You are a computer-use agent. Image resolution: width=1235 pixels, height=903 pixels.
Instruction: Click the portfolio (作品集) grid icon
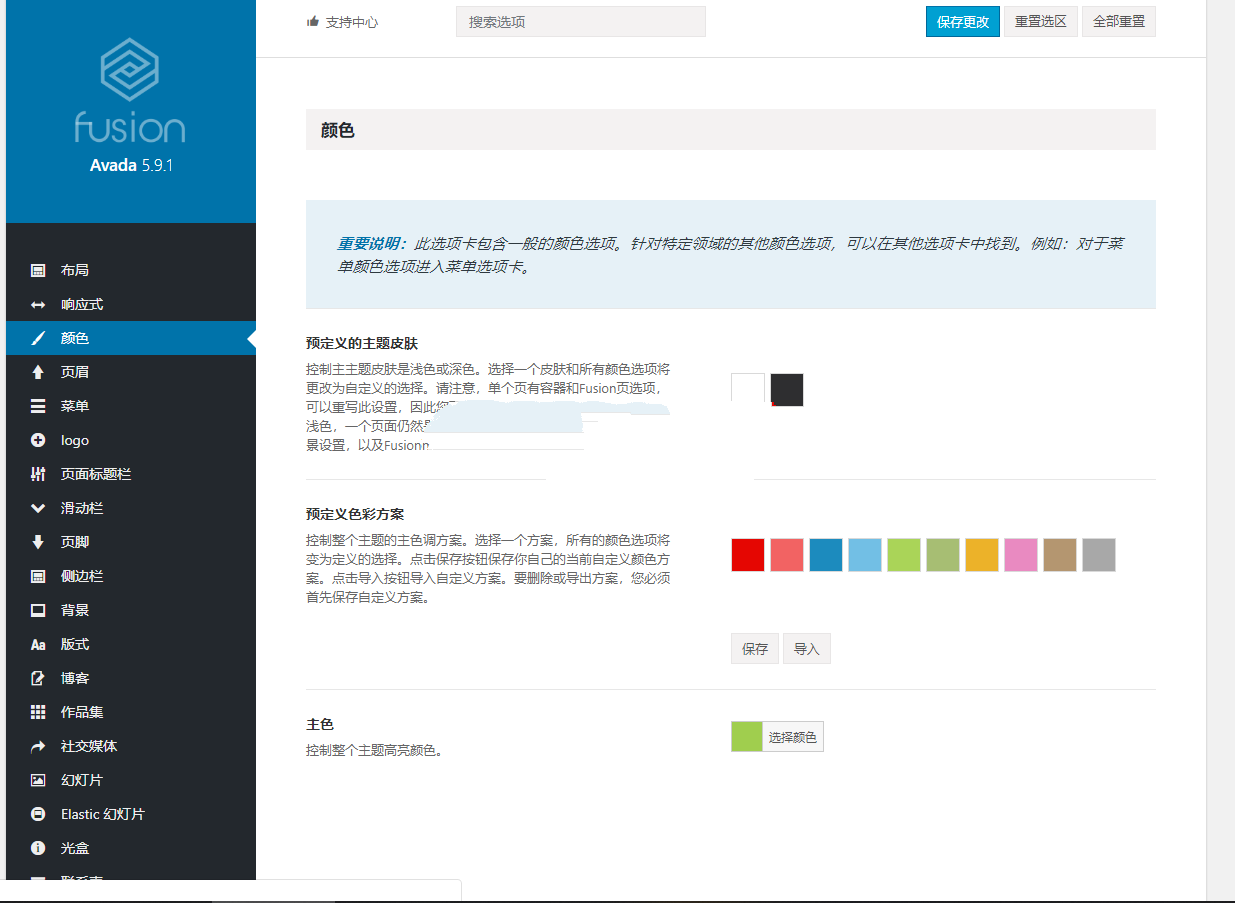38,712
